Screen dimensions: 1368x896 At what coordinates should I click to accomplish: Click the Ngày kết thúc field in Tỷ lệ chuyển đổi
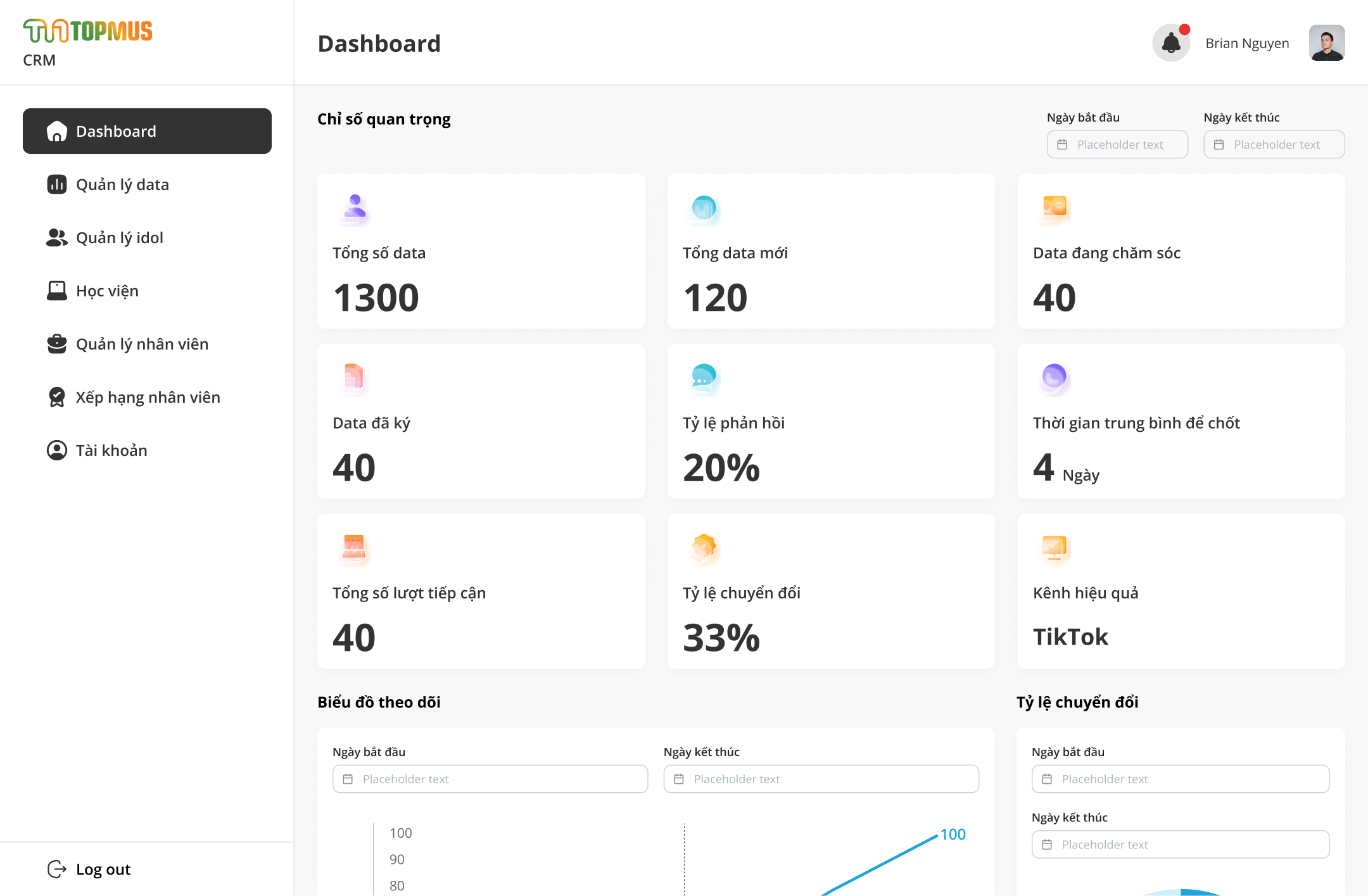(x=1180, y=844)
